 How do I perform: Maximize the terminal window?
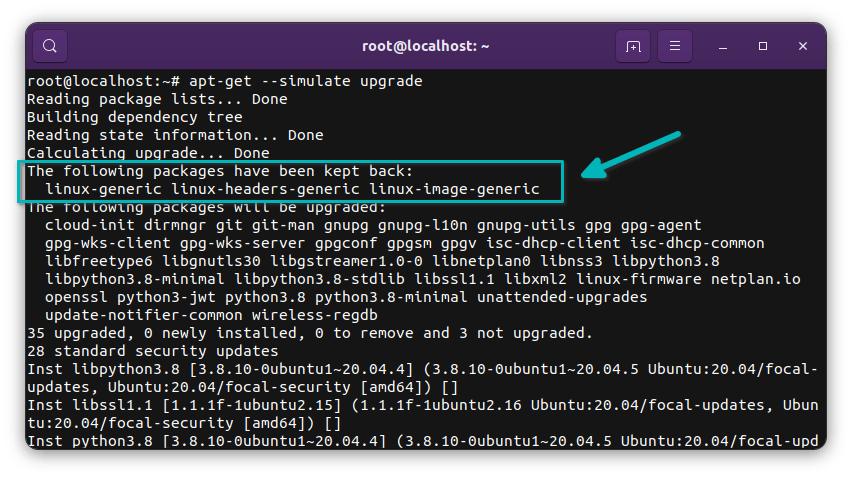(x=763, y=46)
